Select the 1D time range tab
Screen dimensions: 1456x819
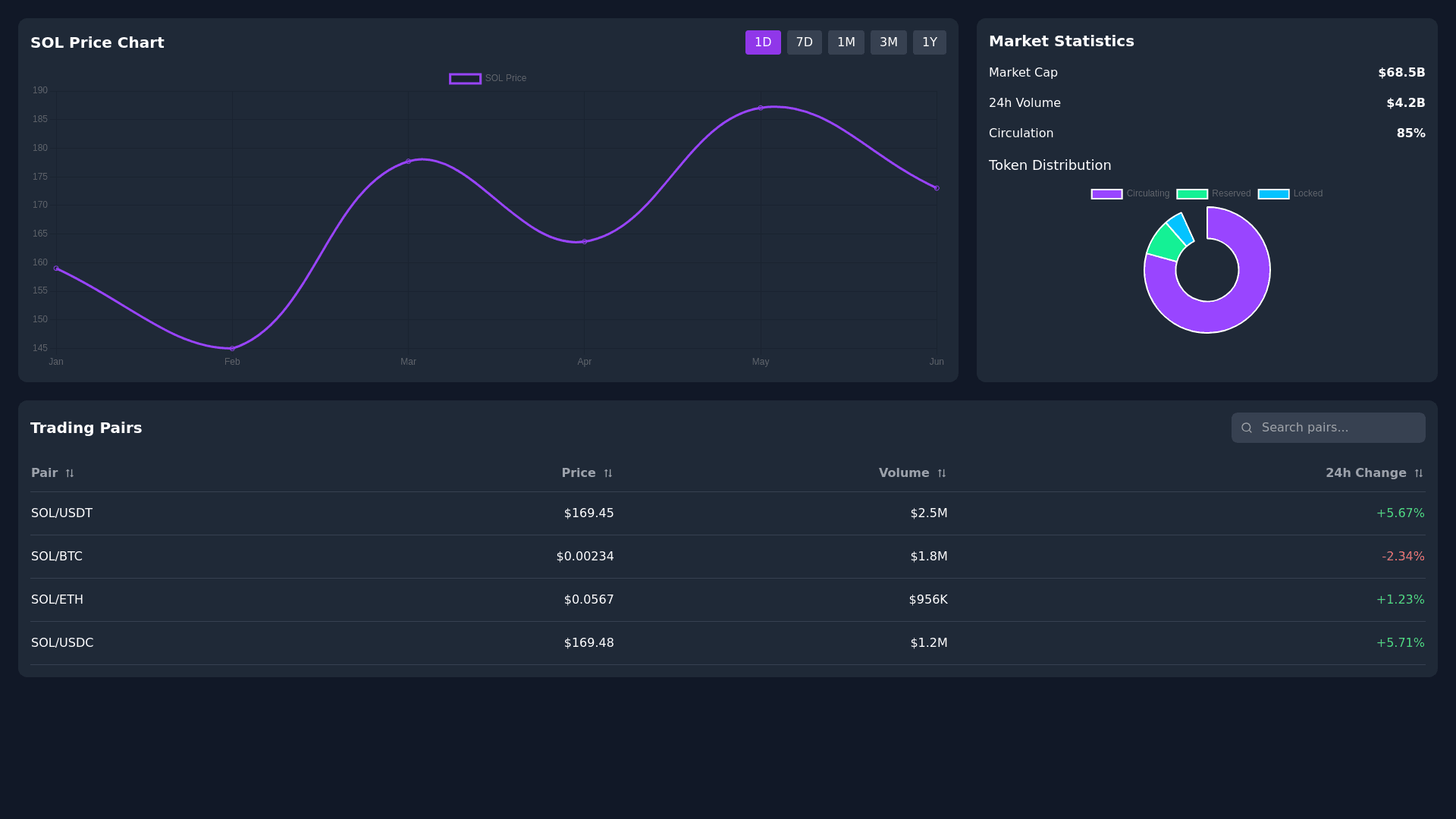[763, 42]
